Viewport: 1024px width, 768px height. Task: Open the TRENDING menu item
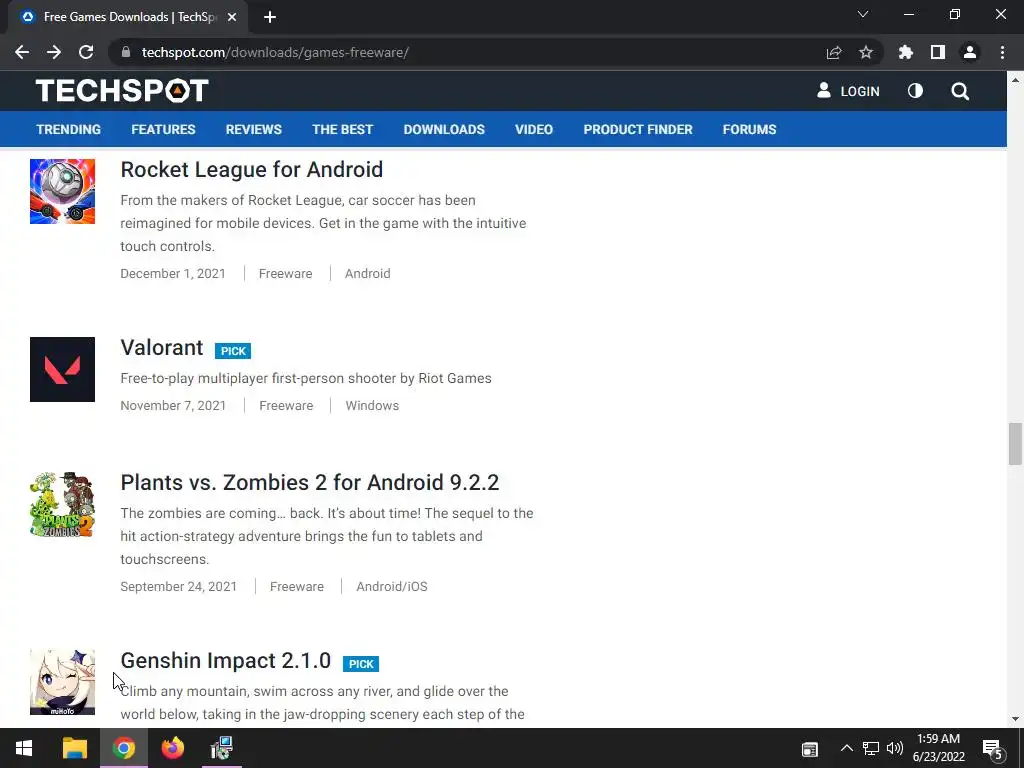point(69,129)
